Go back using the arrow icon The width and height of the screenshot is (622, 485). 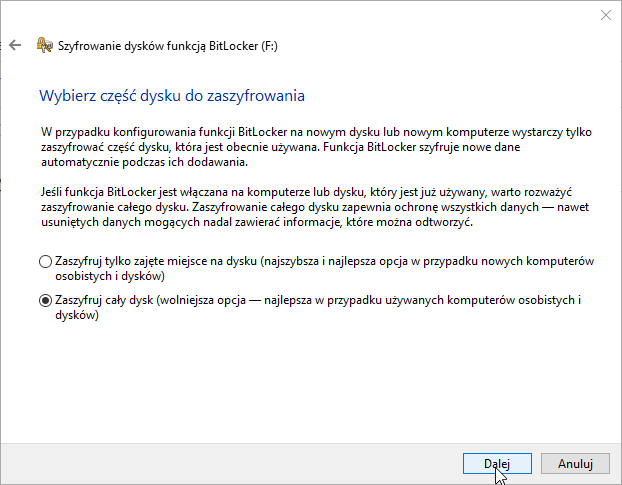(x=15, y=45)
